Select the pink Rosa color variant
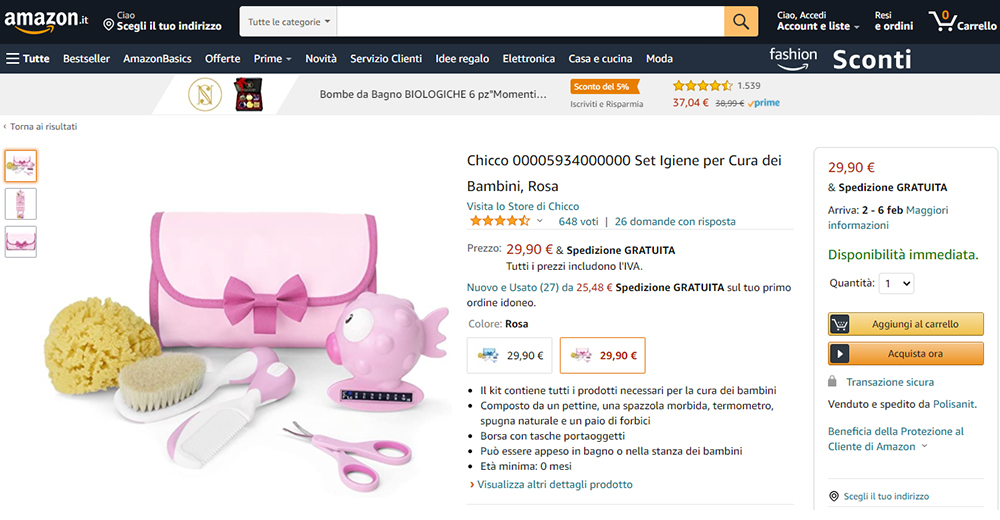Screen dimensions: 1000x520 [x=602, y=355]
